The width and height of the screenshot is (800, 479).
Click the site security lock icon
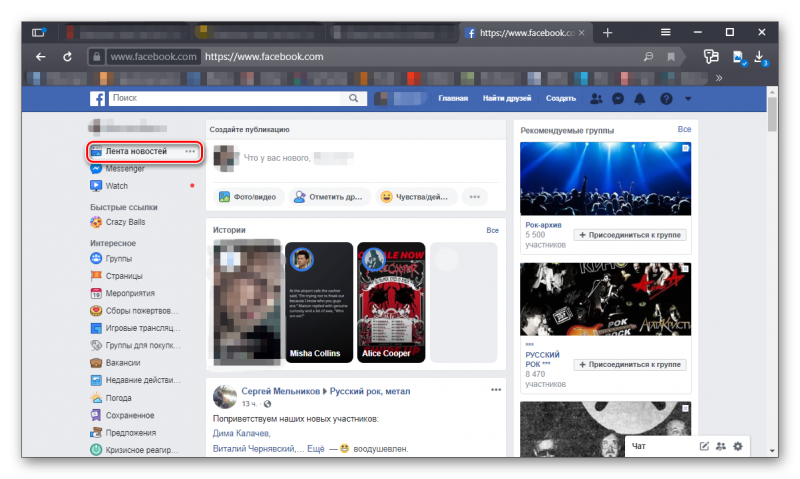[x=96, y=57]
